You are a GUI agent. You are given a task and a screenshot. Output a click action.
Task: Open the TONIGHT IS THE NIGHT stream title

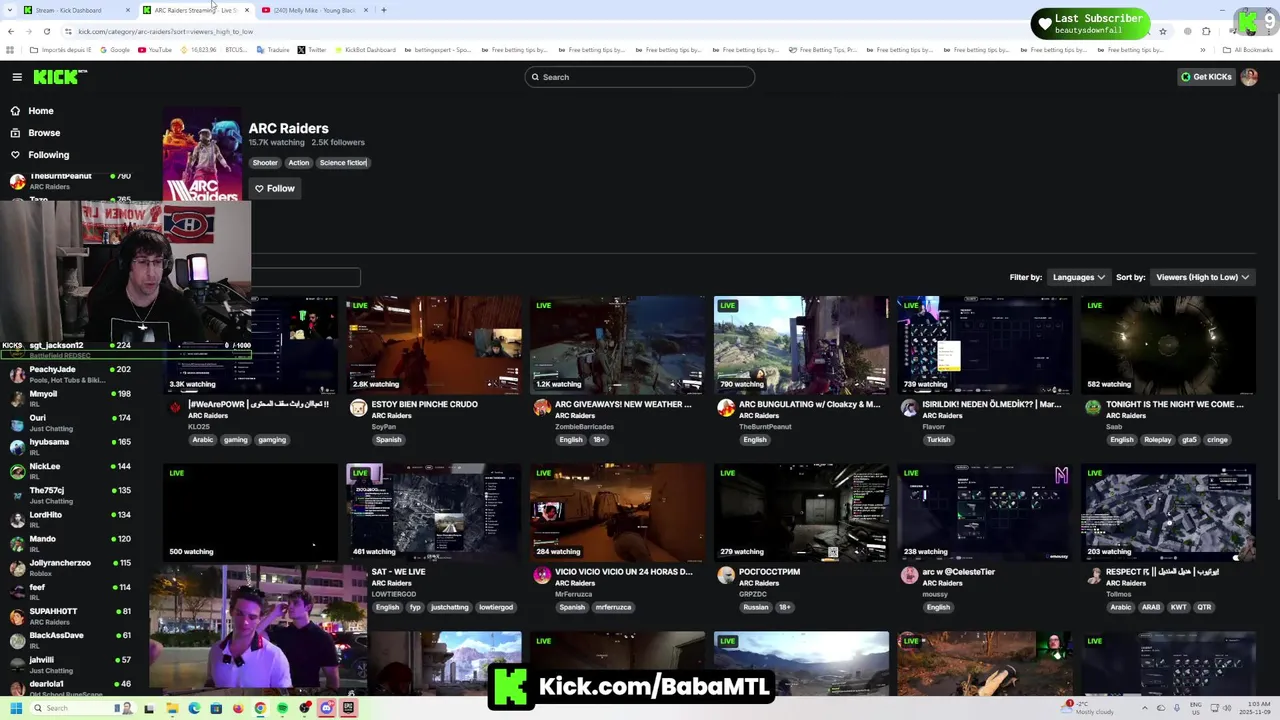1175,404
